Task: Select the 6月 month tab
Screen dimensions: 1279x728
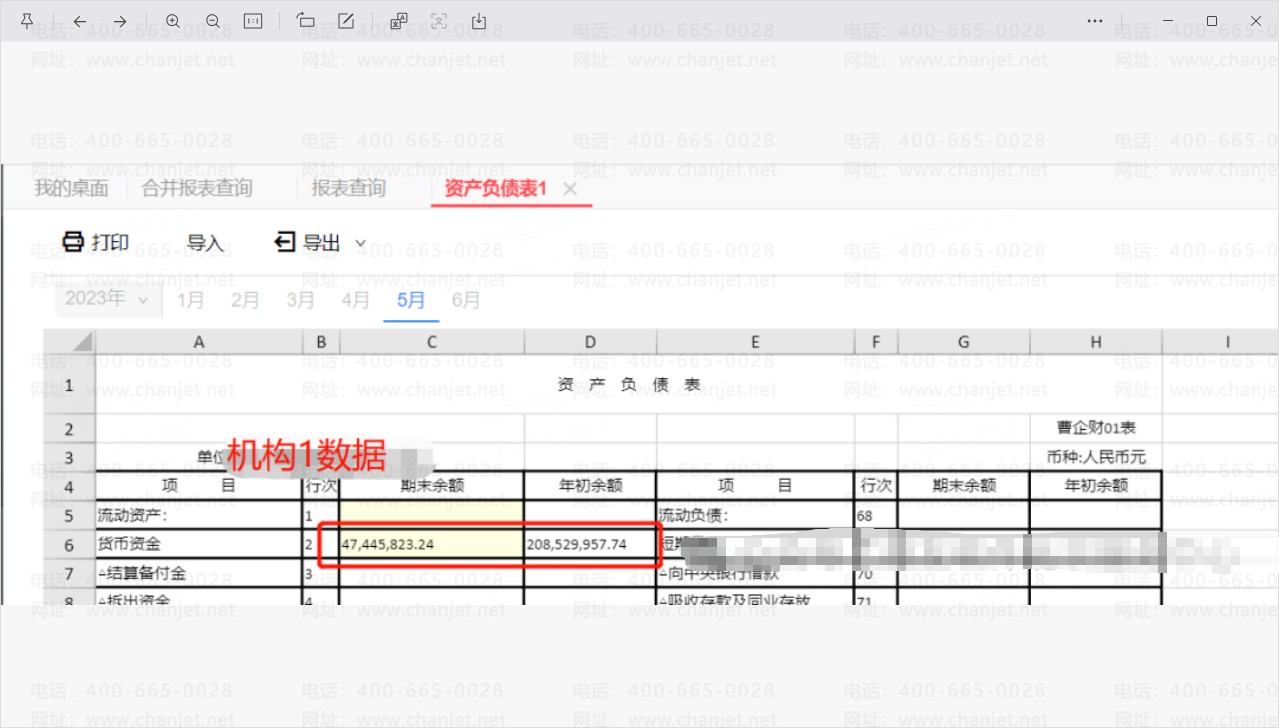Action: (466, 300)
